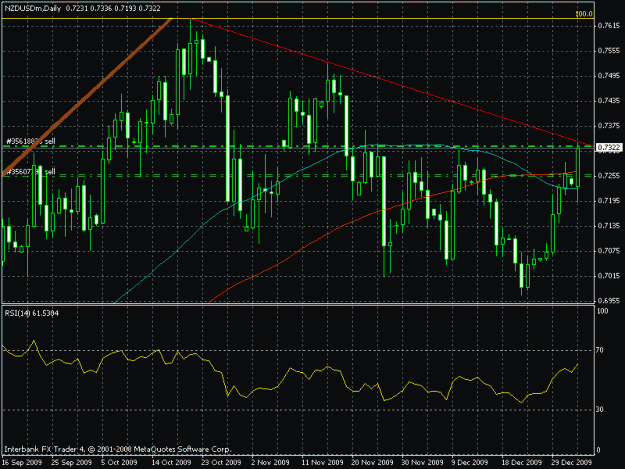Click the 20 Nov 2009 date label

click(x=372, y=462)
